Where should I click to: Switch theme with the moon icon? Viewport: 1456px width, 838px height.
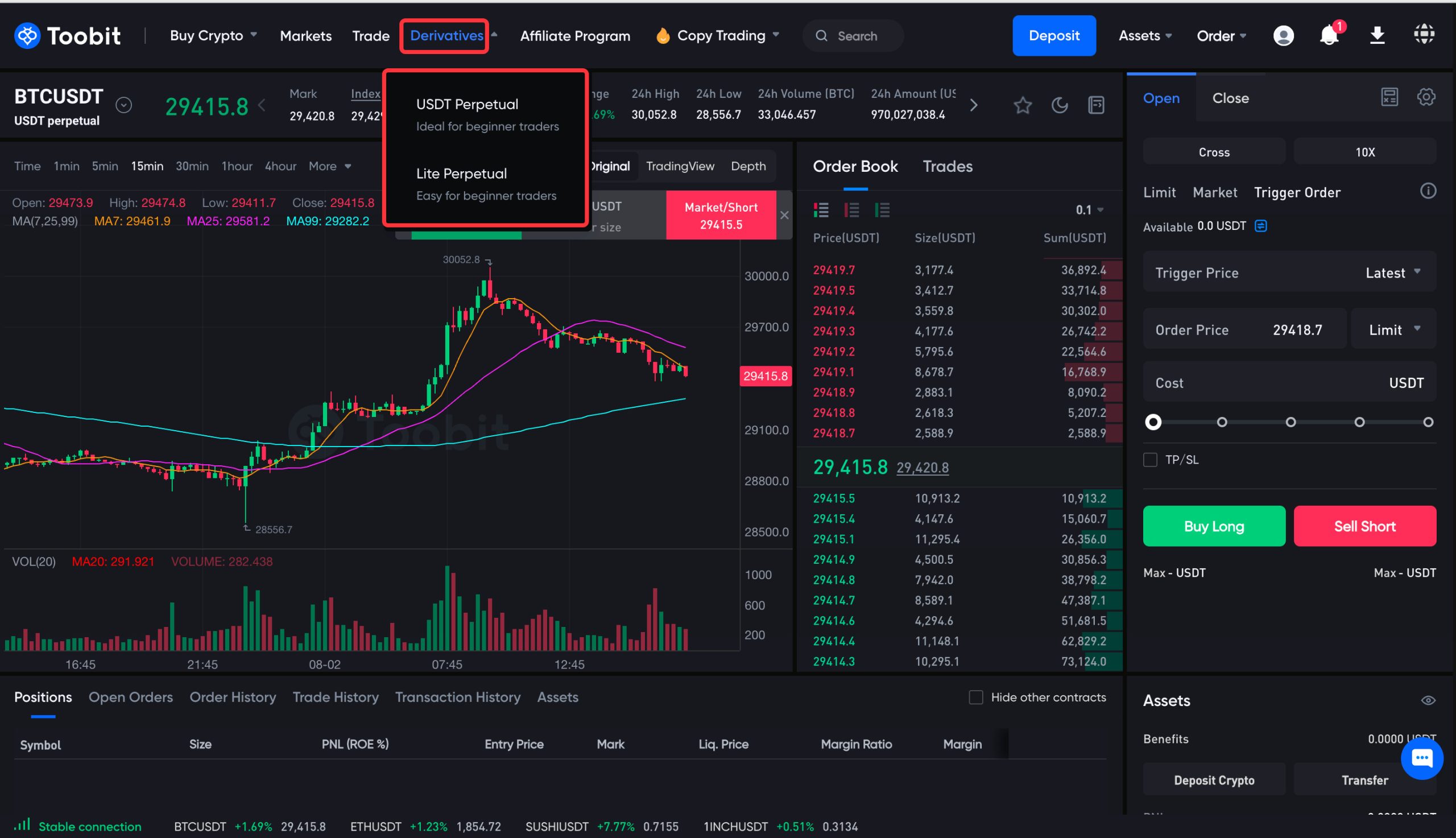(1060, 105)
